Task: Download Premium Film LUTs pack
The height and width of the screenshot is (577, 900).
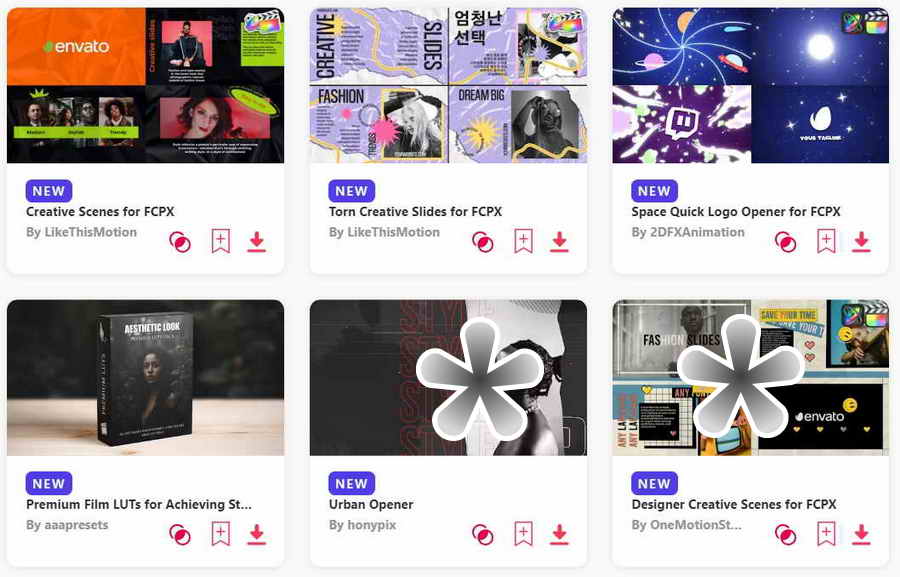Action: 257,535
